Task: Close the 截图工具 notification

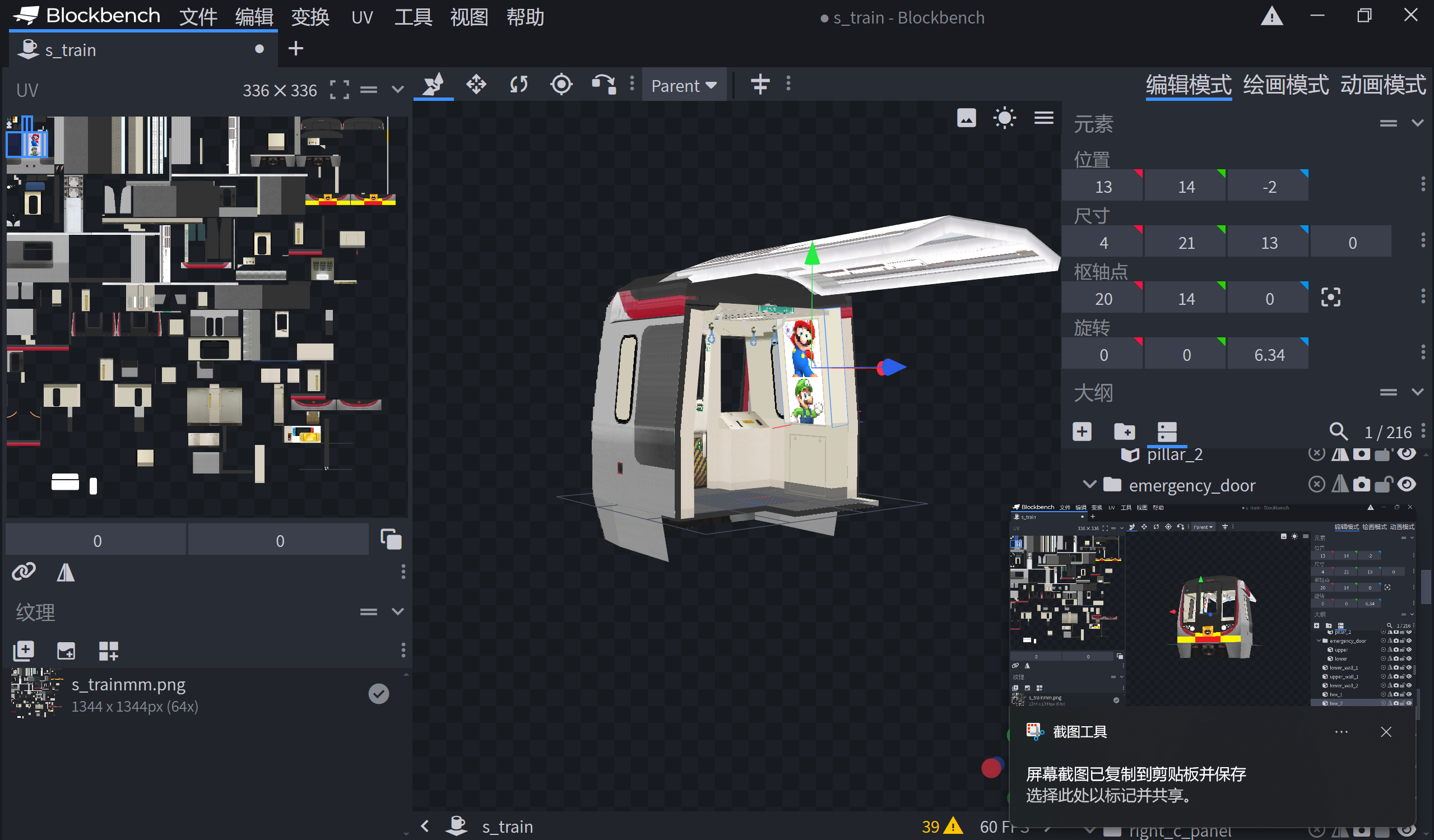Action: [1386, 732]
